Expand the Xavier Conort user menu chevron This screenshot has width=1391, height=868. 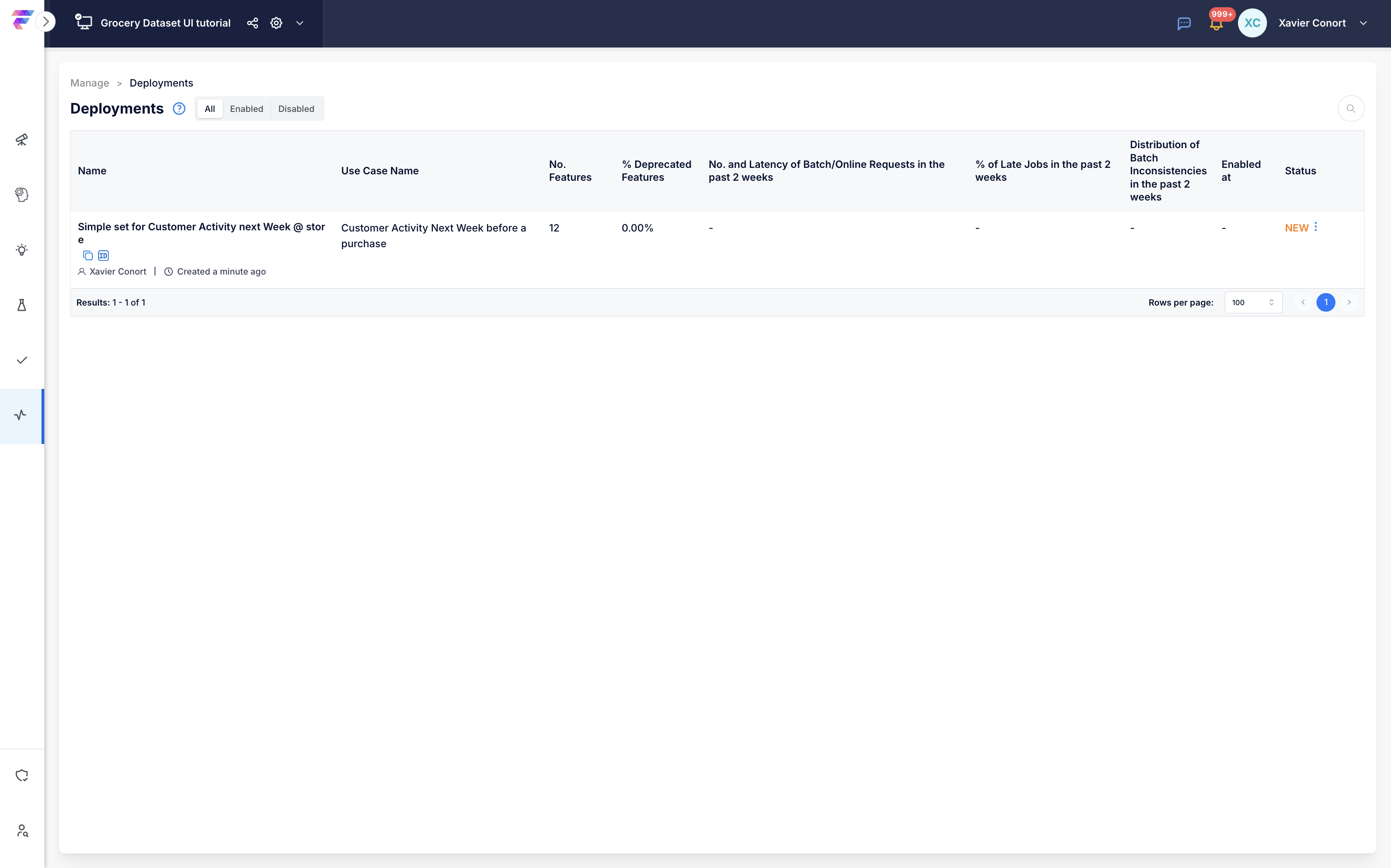(1363, 23)
